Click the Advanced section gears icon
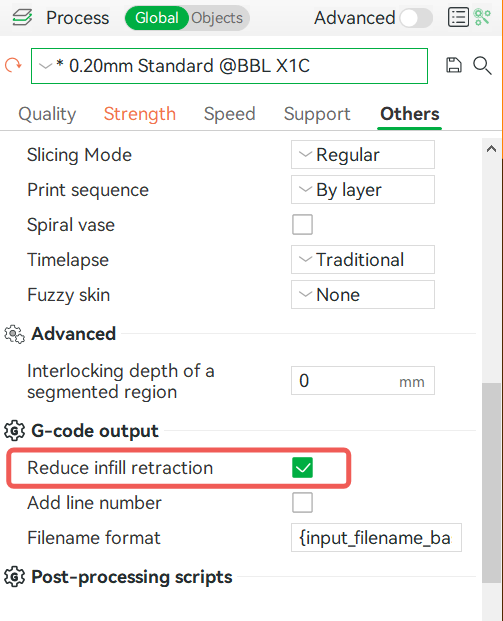 pyautogui.click(x=15, y=334)
